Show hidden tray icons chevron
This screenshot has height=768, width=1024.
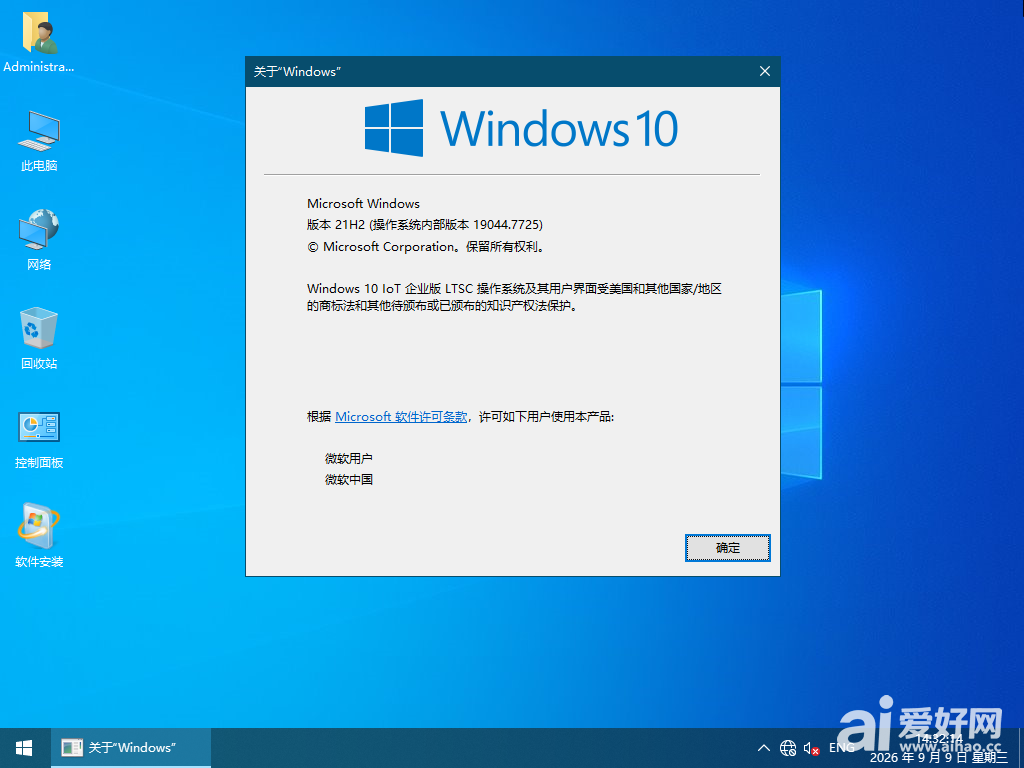pos(763,748)
